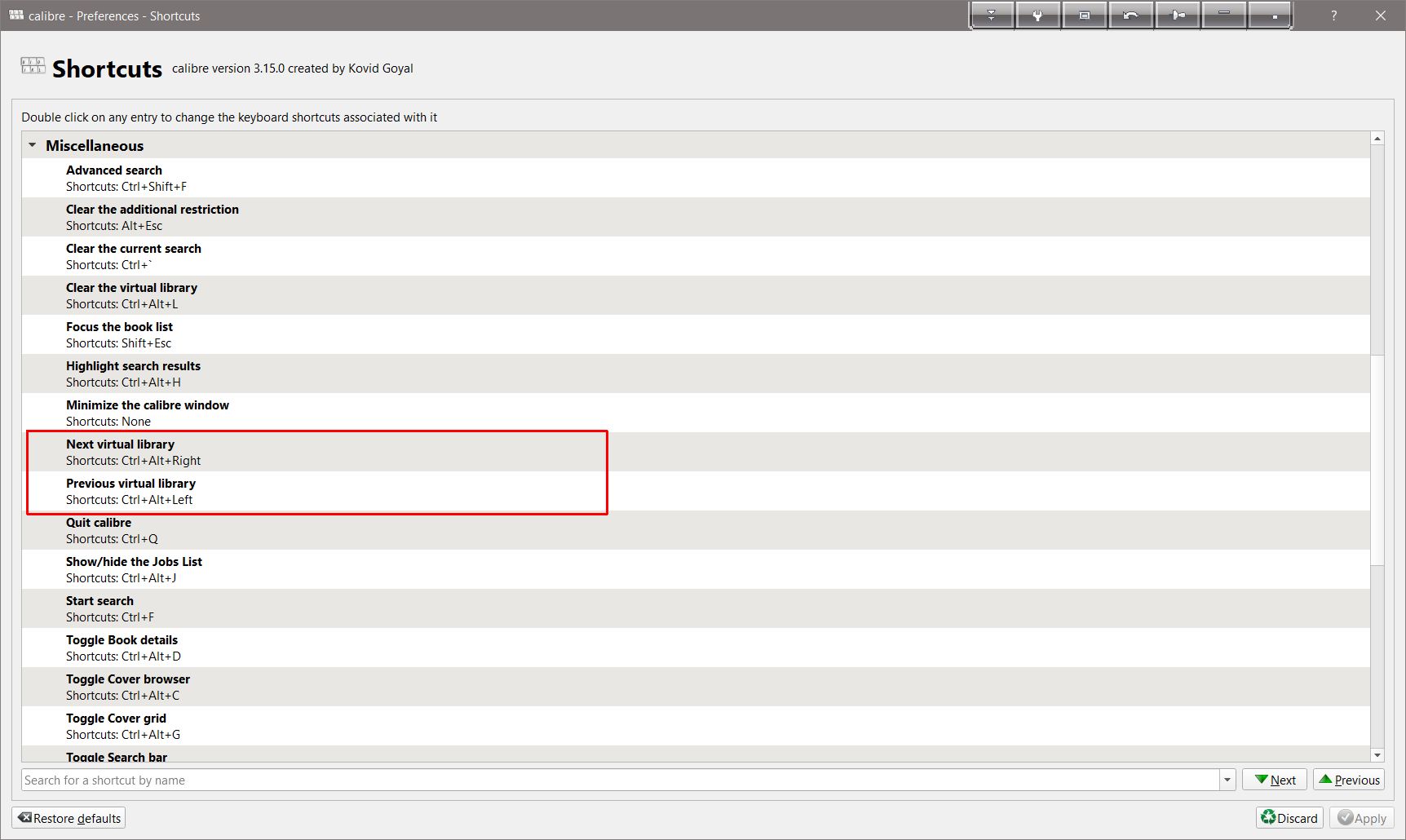Click the small square dot title bar button
This screenshot has height=840, width=1406.
click(x=1271, y=15)
